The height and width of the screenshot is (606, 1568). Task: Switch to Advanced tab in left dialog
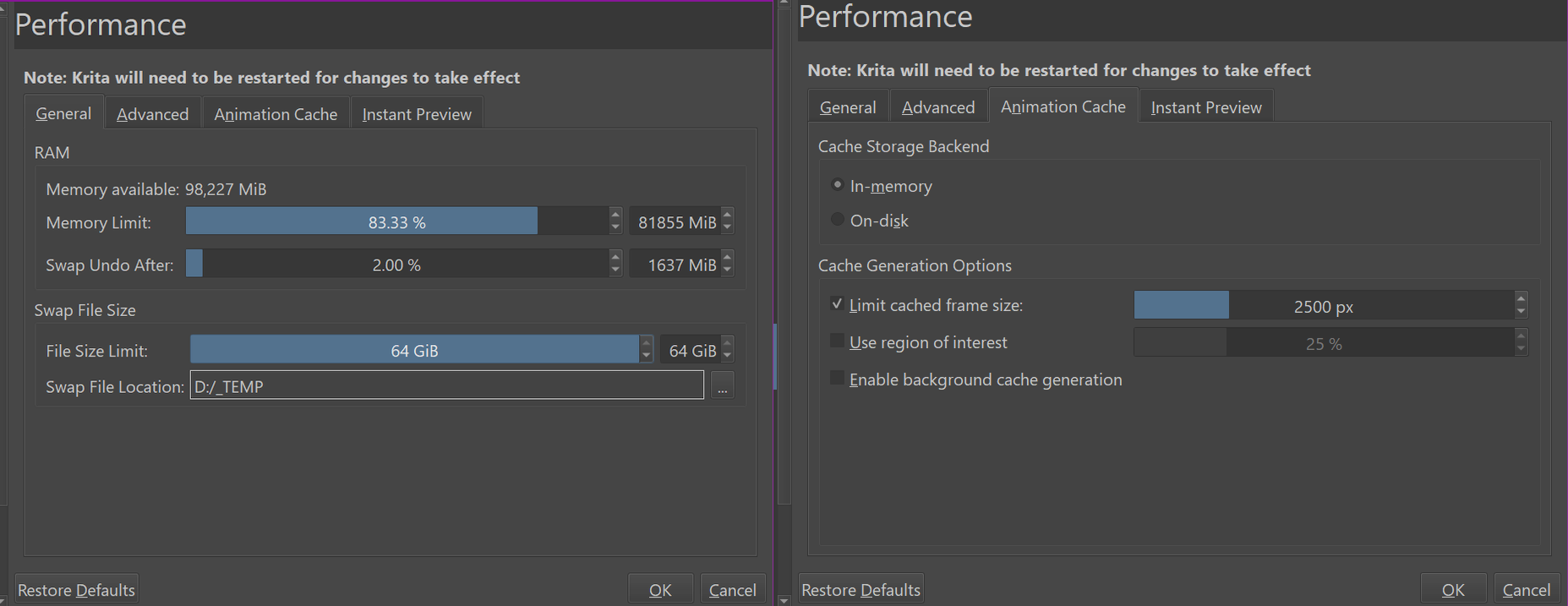point(152,114)
